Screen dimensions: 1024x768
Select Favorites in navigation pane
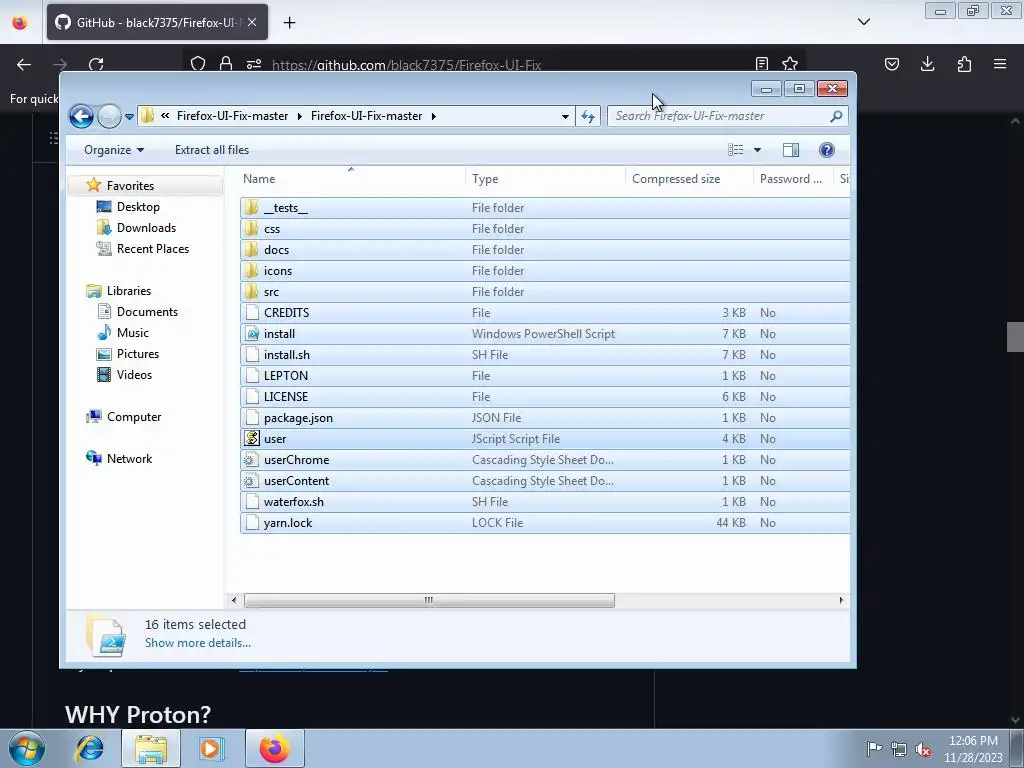[x=130, y=185]
